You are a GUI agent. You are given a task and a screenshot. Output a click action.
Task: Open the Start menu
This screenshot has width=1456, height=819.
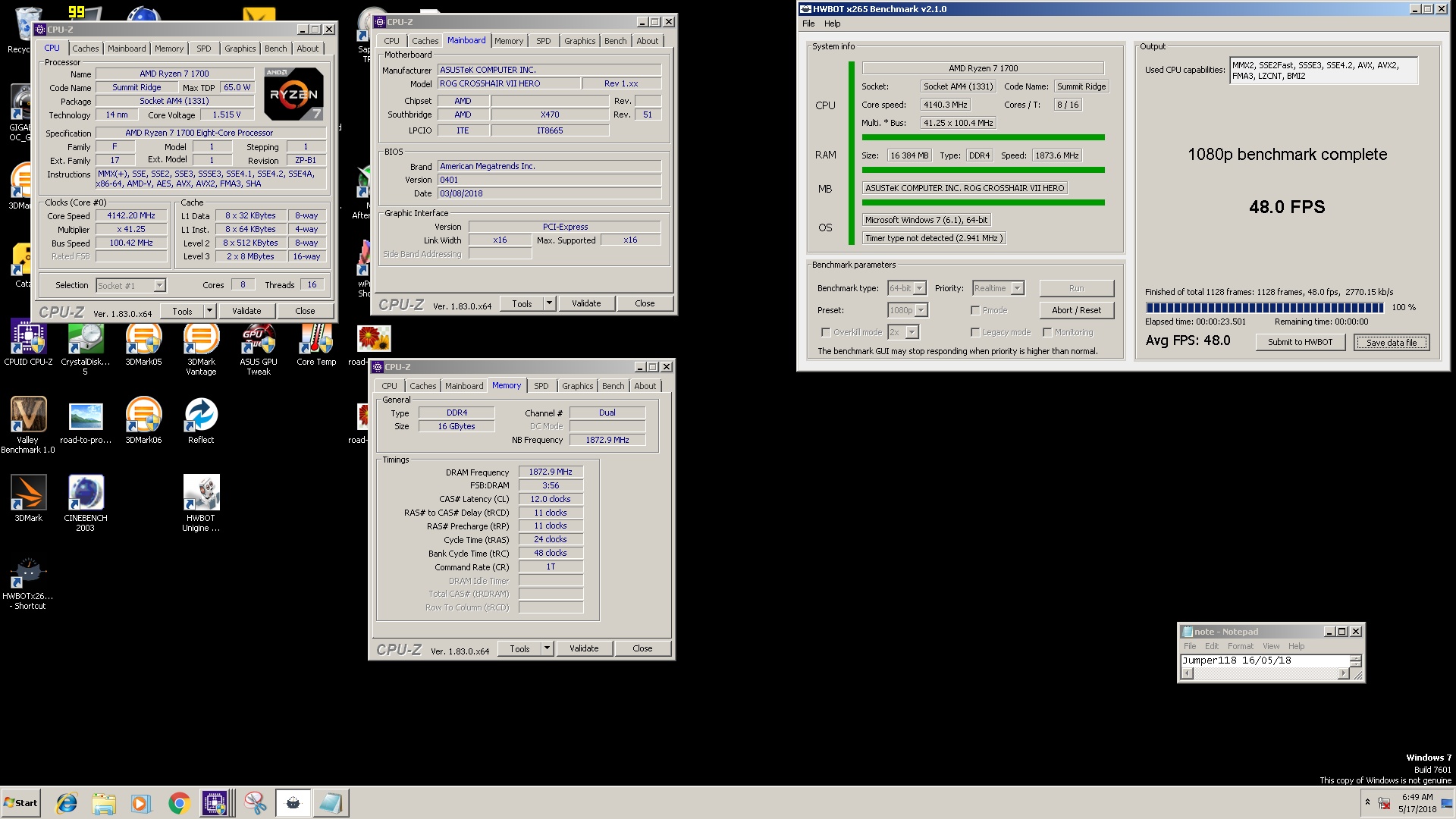point(20,803)
